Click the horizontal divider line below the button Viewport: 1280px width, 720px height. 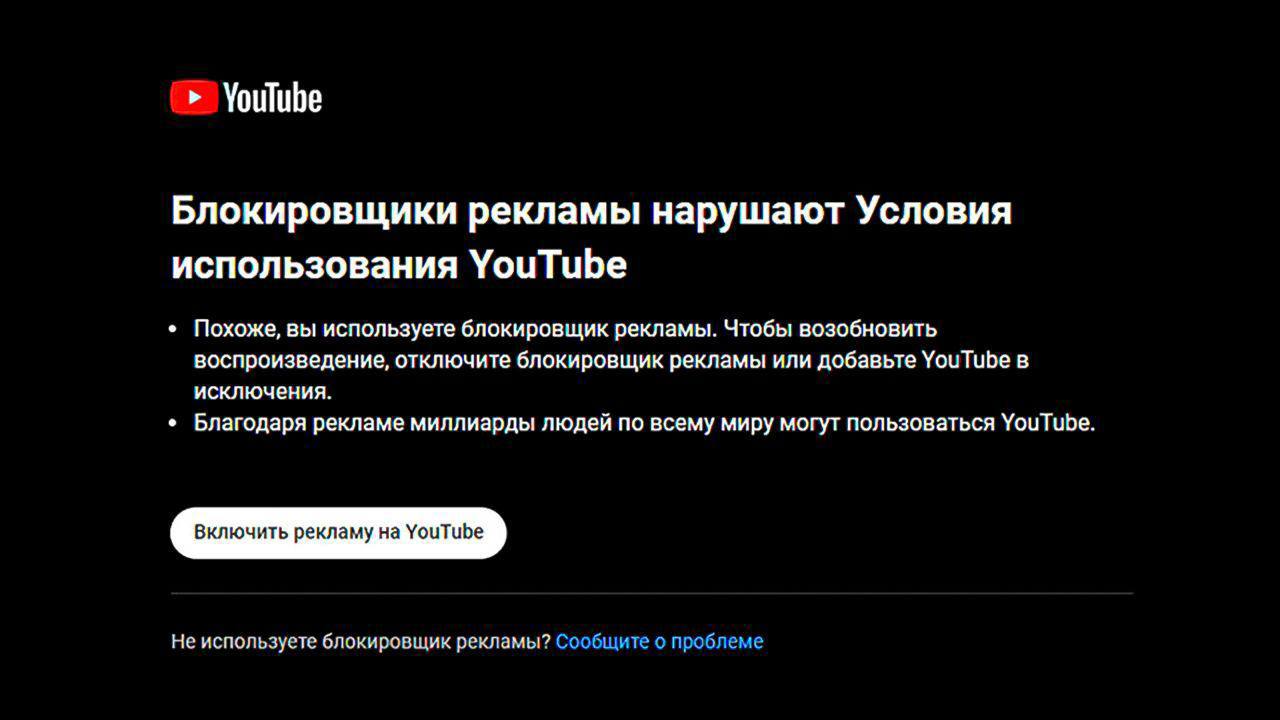point(651,593)
